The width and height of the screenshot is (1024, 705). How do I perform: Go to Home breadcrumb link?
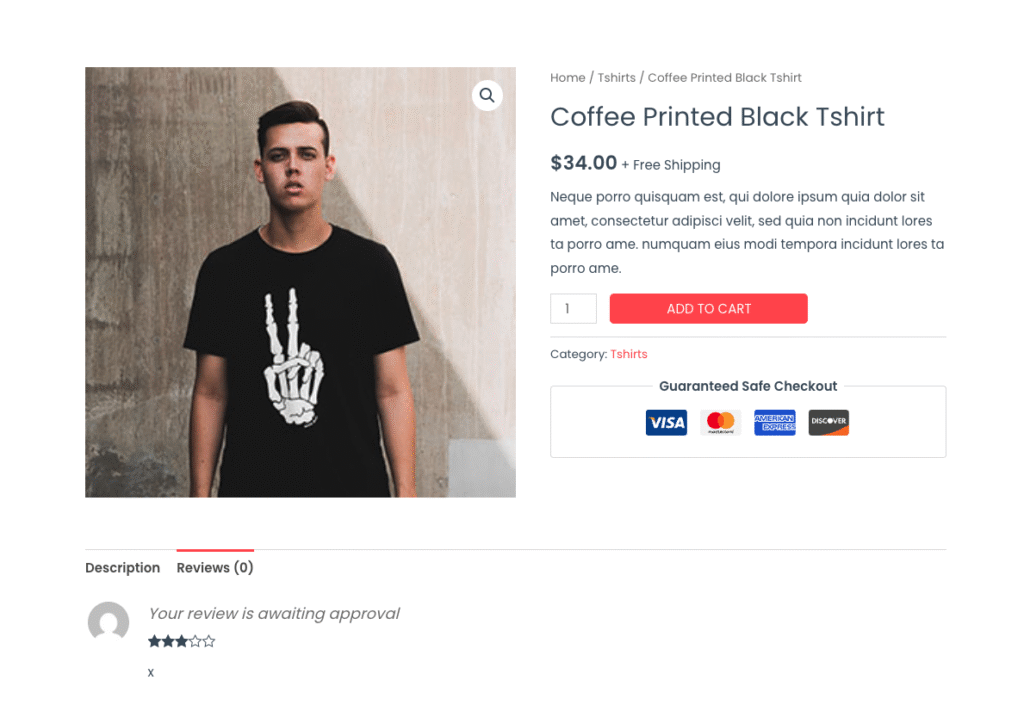coord(567,78)
